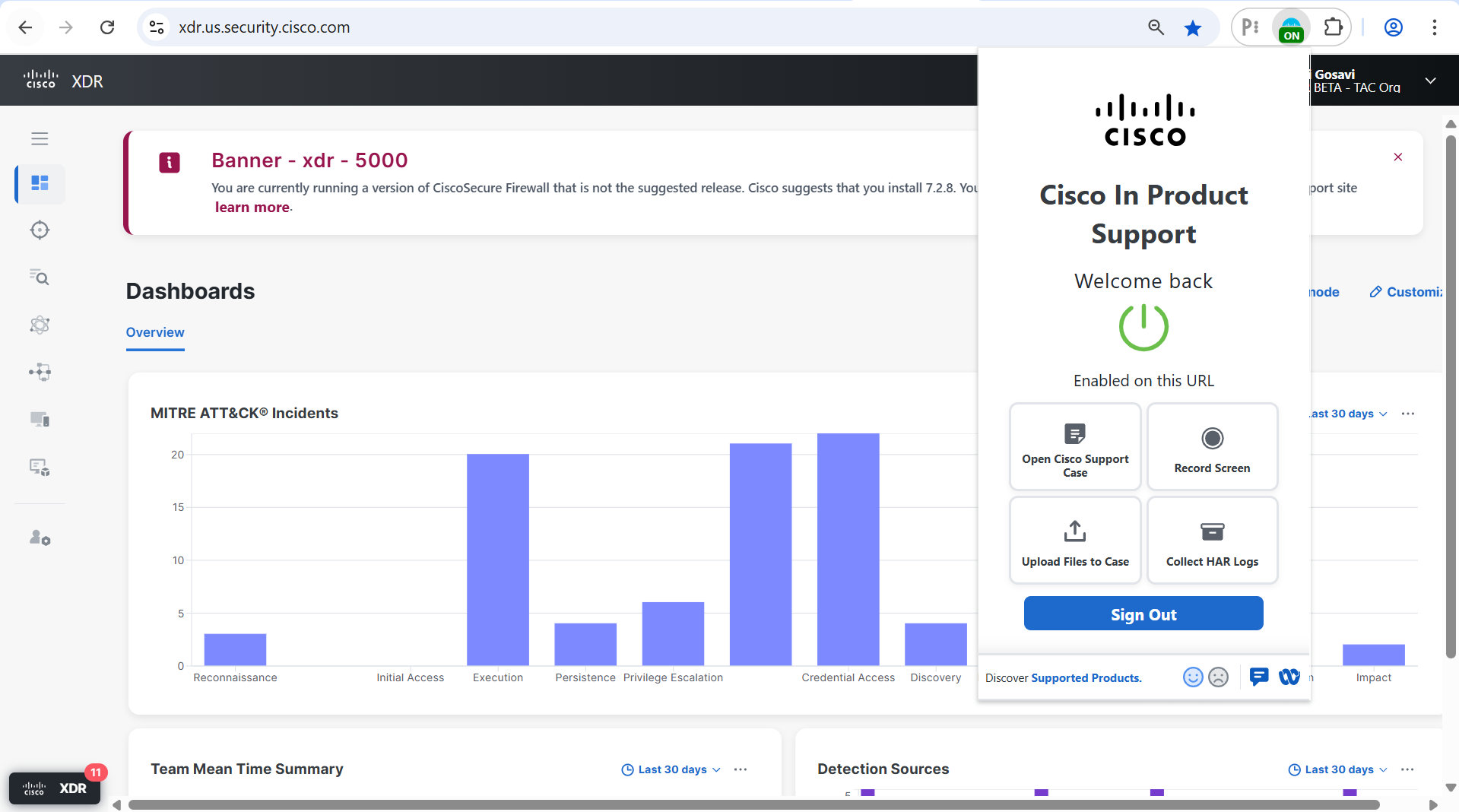This screenshot has height=812, width=1459.
Task: Click the Persistence bar in the chart
Action: click(585, 644)
